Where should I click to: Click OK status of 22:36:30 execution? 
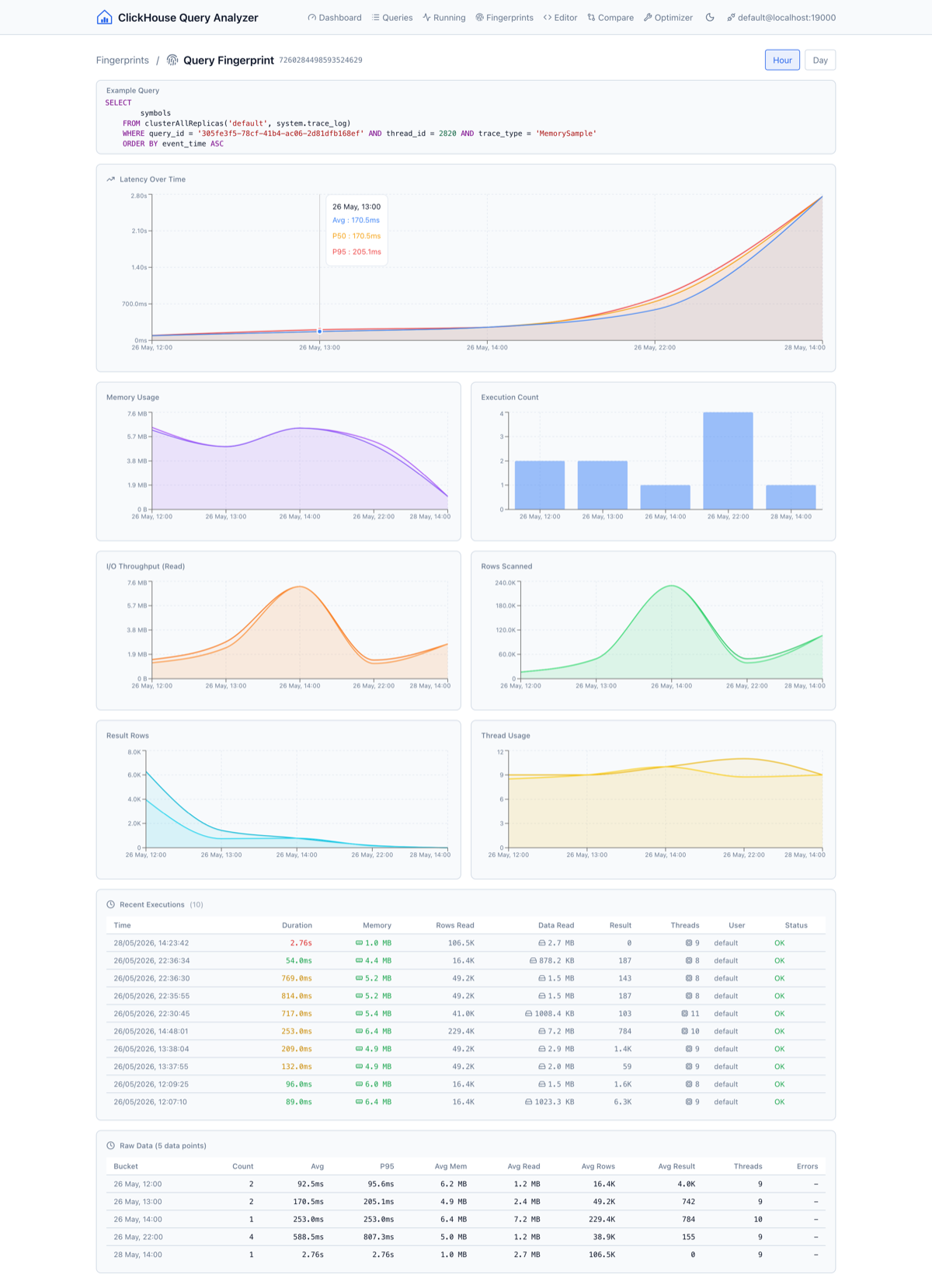(780, 979)
